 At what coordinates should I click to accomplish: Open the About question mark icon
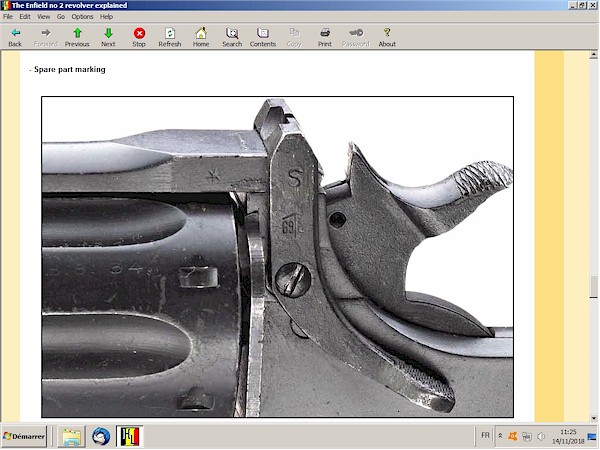[387, 33]
